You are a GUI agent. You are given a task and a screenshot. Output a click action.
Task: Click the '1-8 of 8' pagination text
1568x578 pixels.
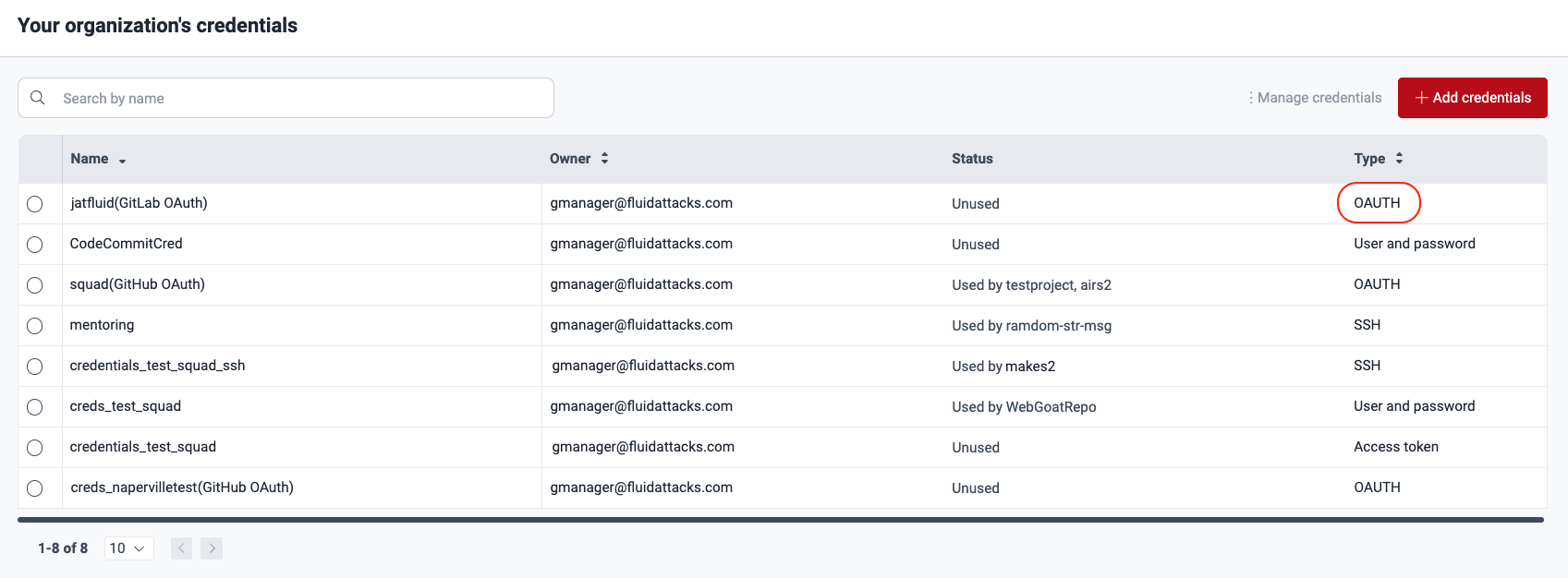tap(63, 548)
